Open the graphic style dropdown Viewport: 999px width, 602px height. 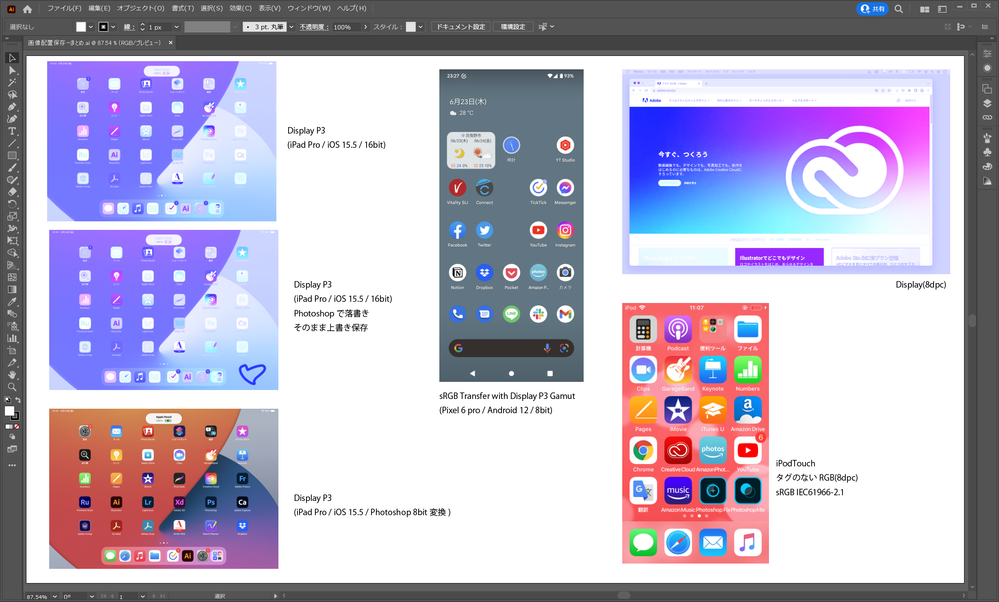click(x=420, y=27)
